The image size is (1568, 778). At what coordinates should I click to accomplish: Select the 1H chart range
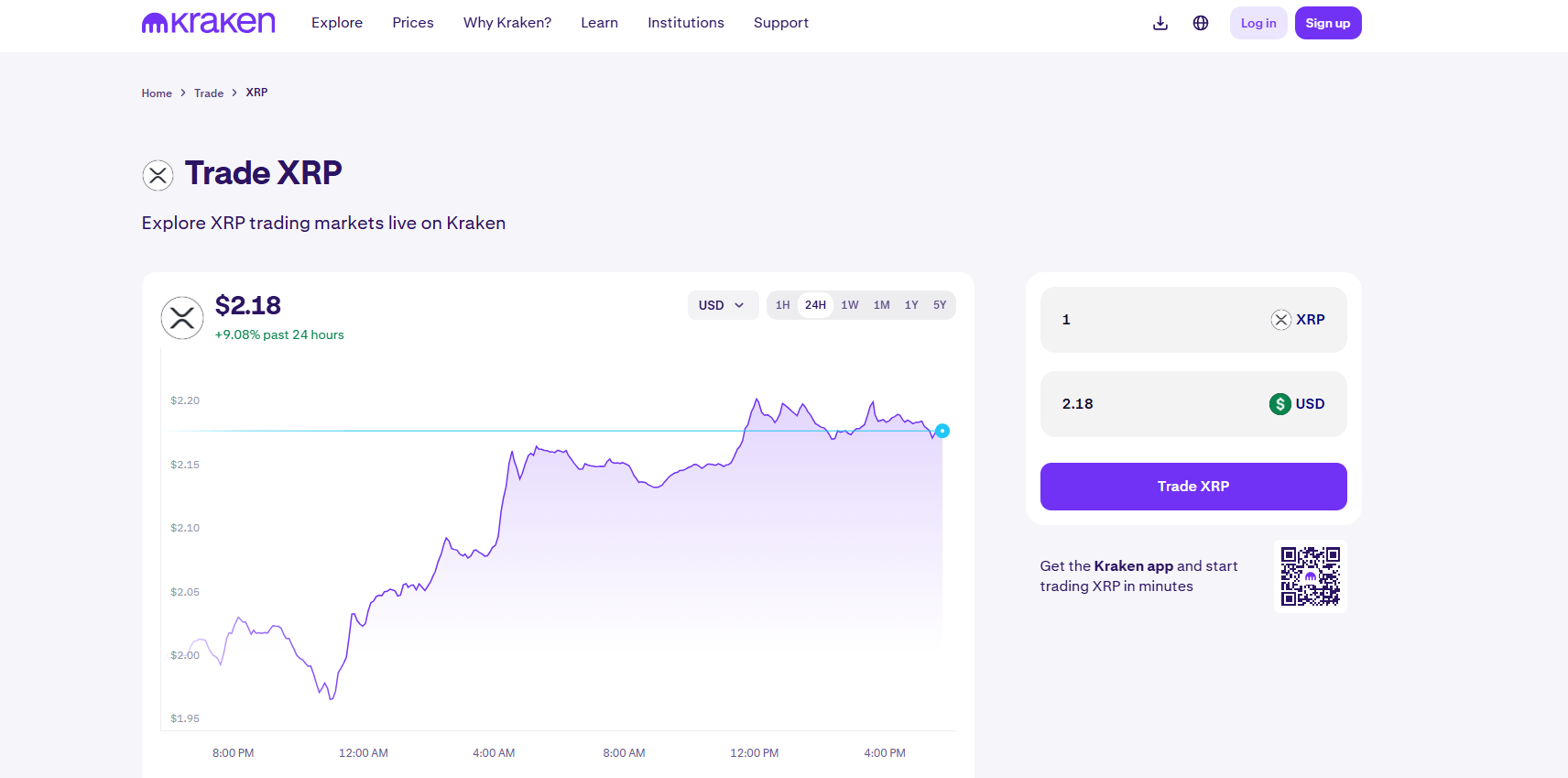coord(782,305)
